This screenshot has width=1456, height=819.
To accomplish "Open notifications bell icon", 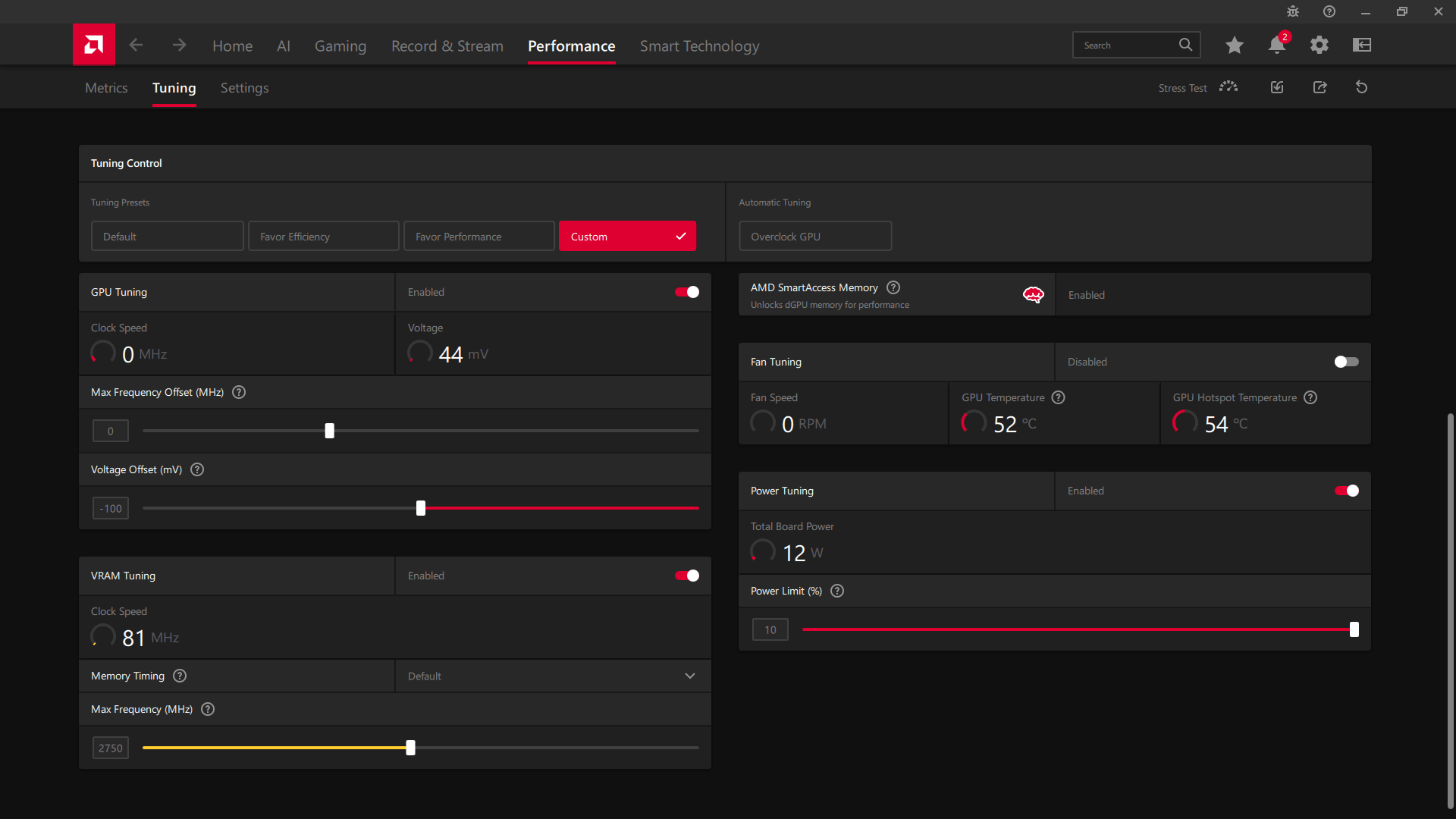I will (1277, 45).
